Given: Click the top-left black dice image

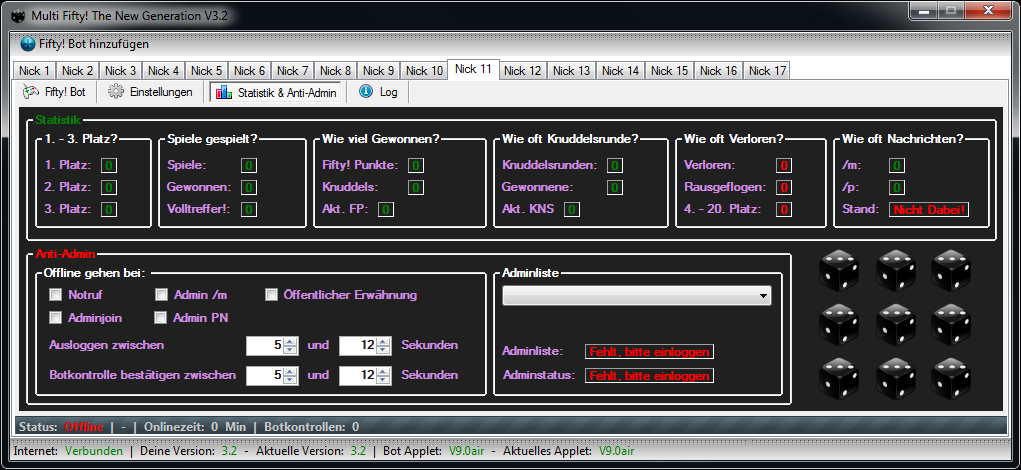Looking at the screenshot, I should point(839,270).
